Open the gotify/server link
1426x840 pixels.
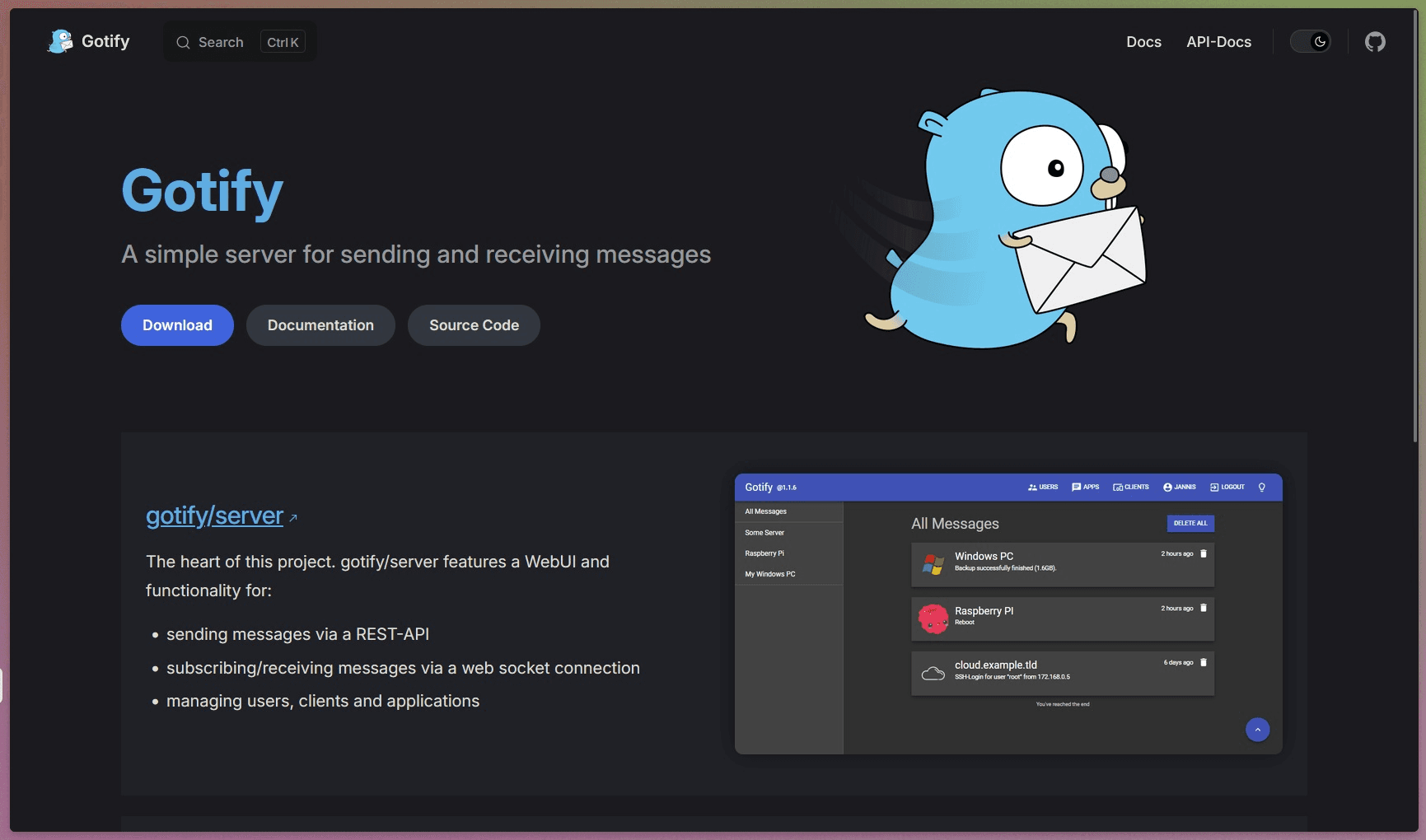214,516
